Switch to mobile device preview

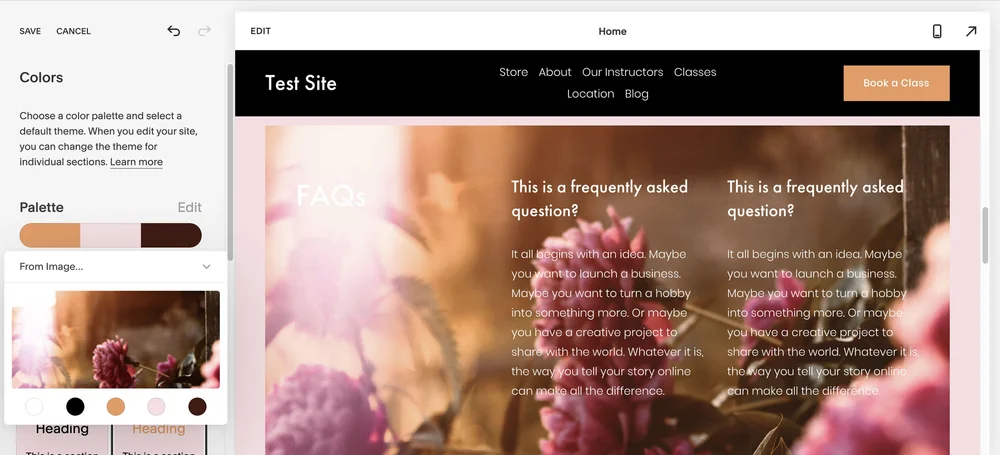(x=937, y=31)
